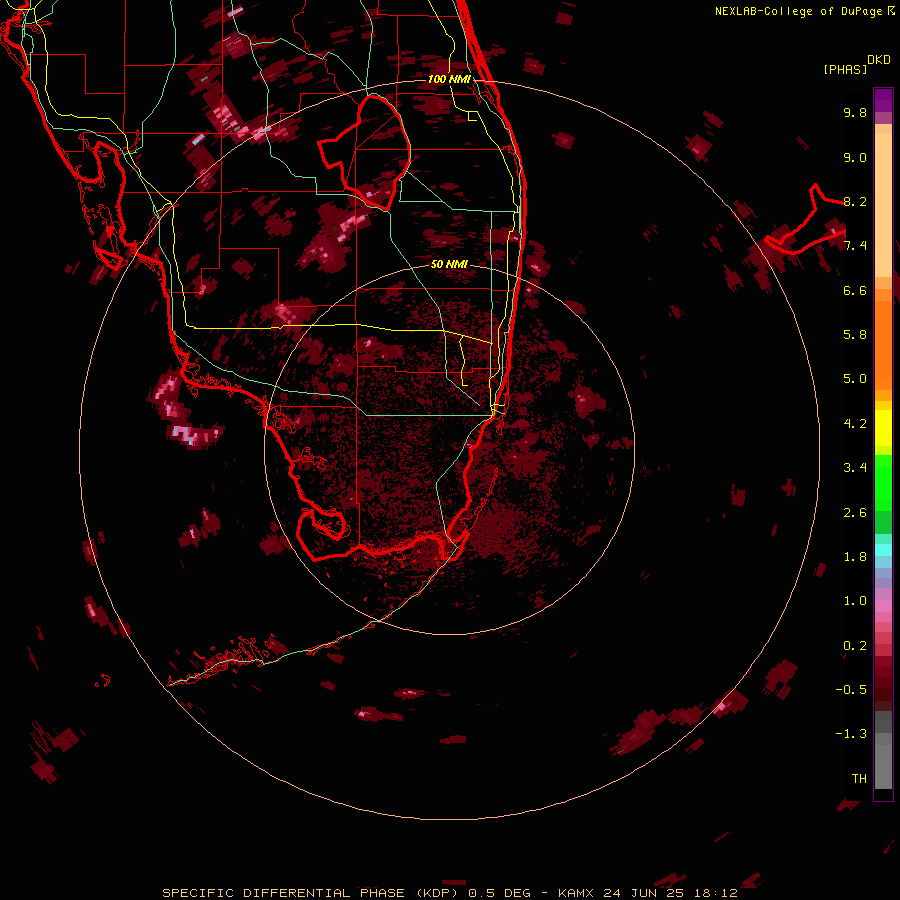Select the bright green segment of the color bar
This screenshot has width=900, height=900.
pyautogui.click(x=883, y=482)
